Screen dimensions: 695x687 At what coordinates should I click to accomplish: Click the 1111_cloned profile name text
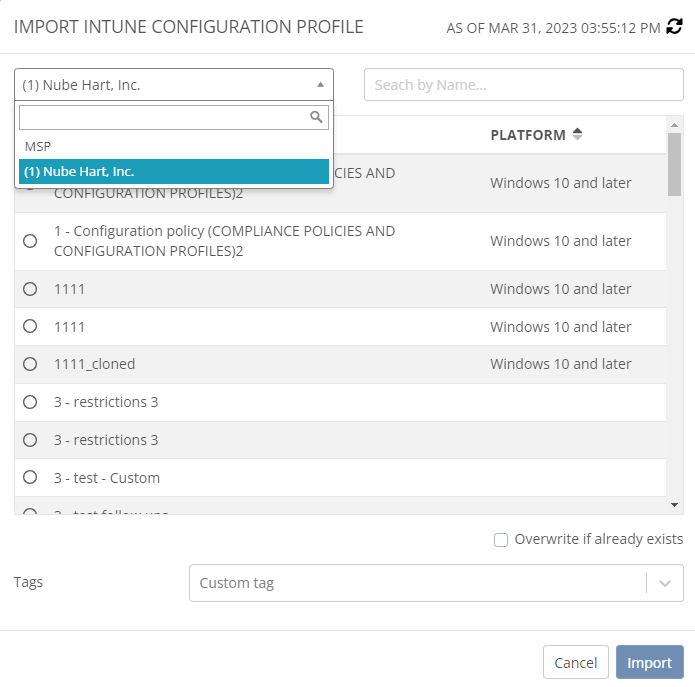point(95,364)
